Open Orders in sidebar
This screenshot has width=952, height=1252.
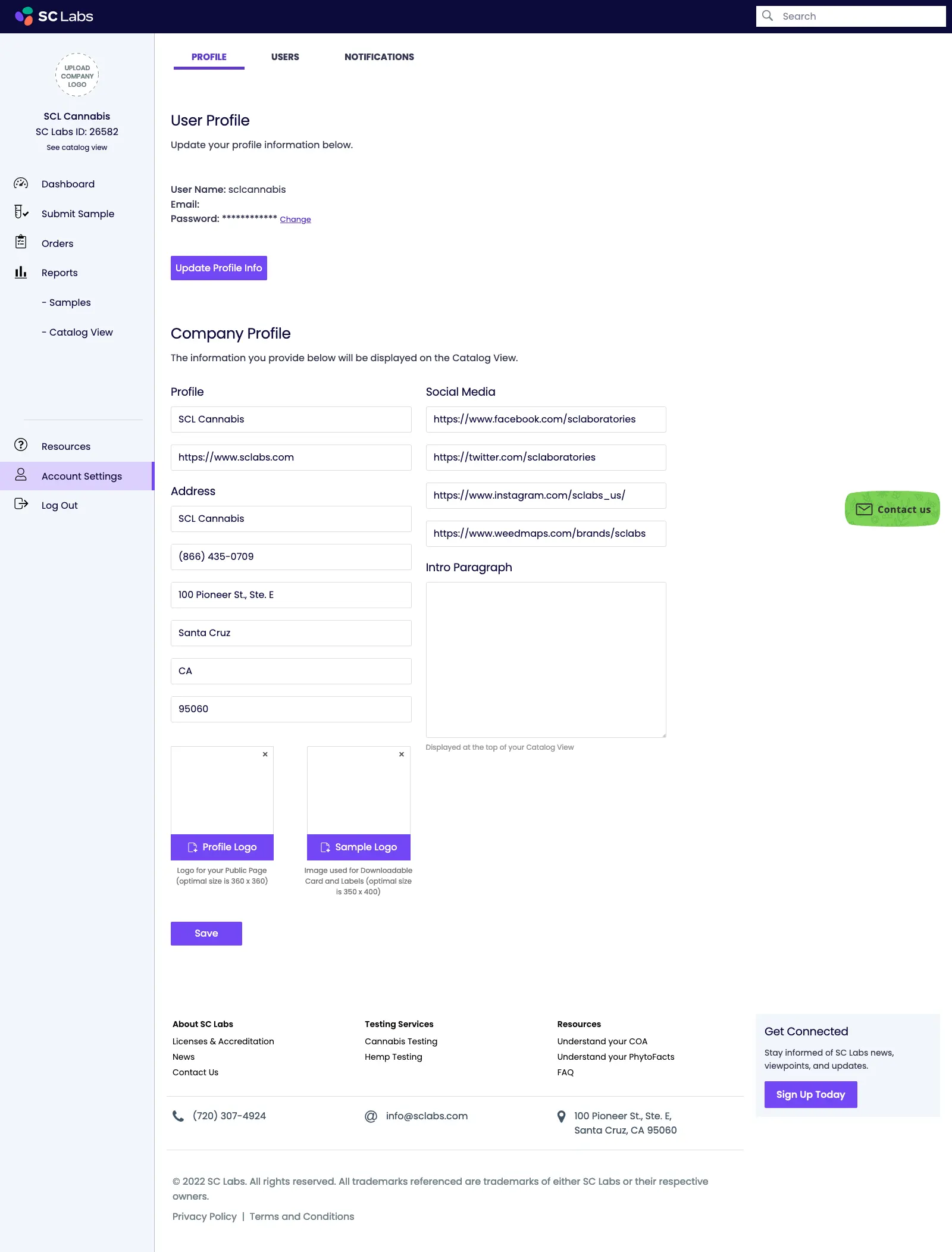(58, 243)
